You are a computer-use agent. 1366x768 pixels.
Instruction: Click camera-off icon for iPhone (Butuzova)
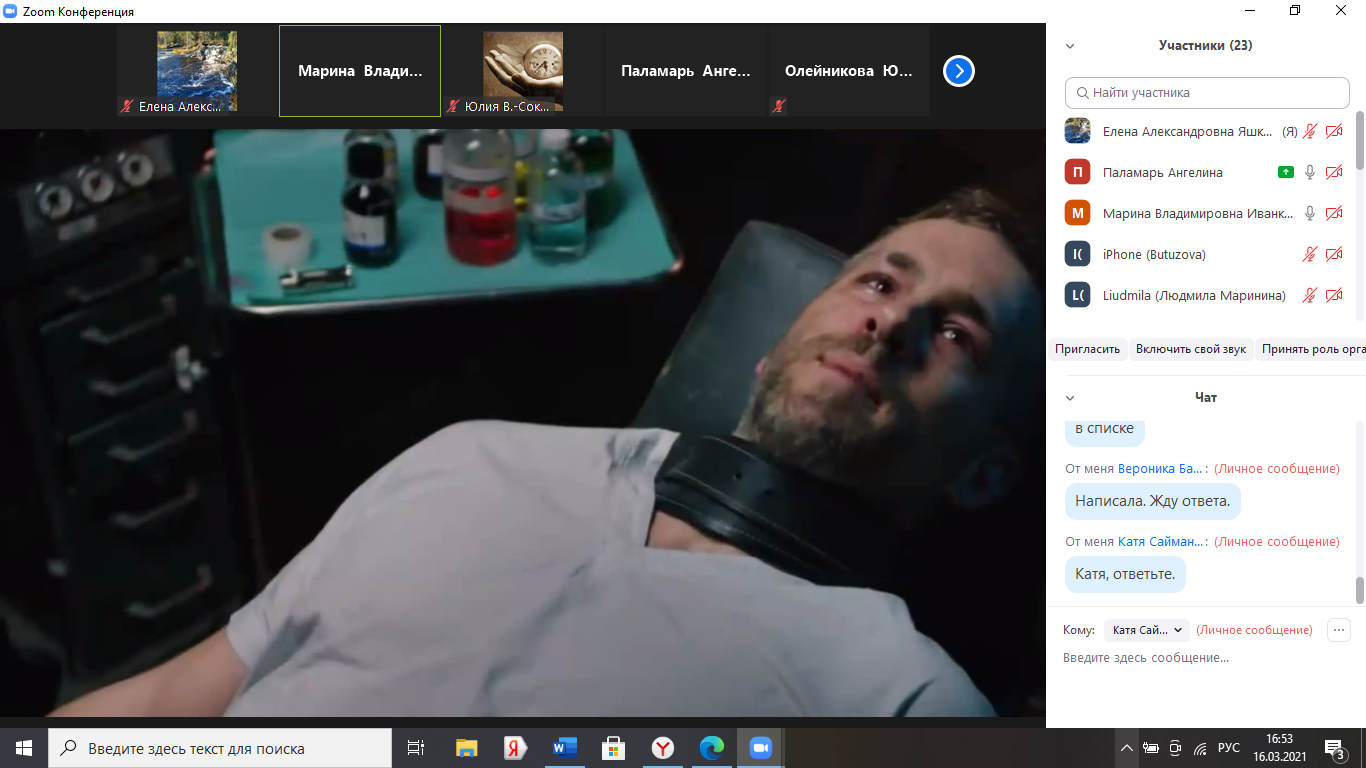click(x=1334, y=254)
